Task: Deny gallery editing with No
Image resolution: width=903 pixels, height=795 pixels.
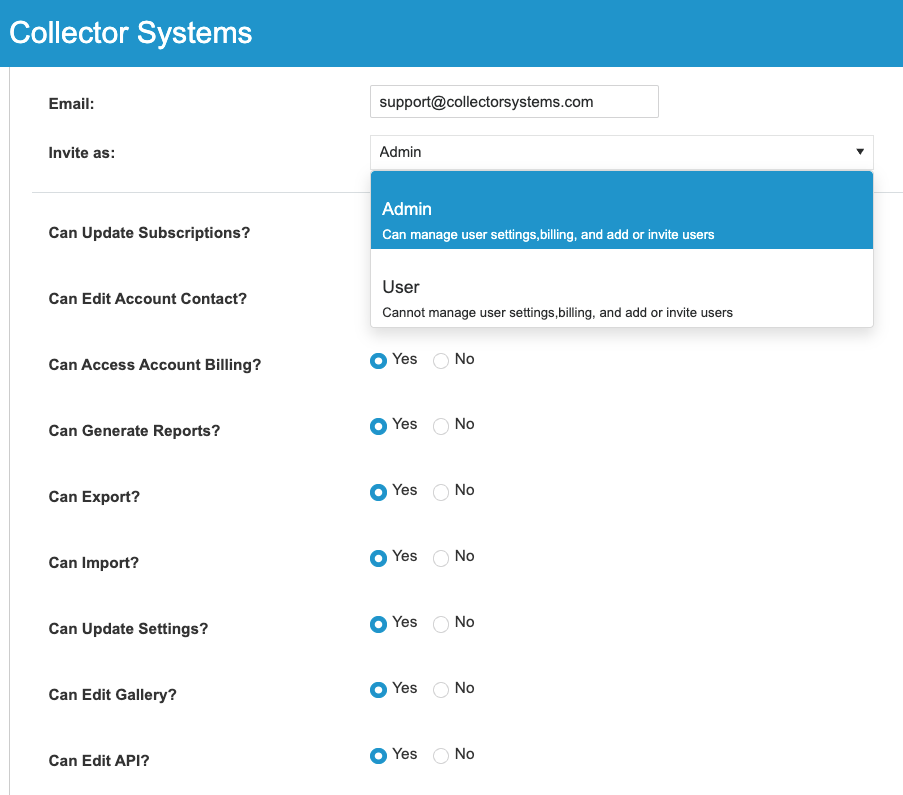Action: tap(441, 690)
